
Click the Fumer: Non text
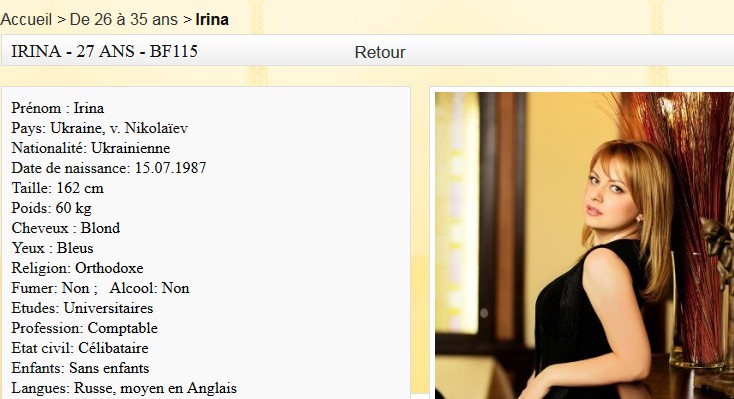point(50,288)
